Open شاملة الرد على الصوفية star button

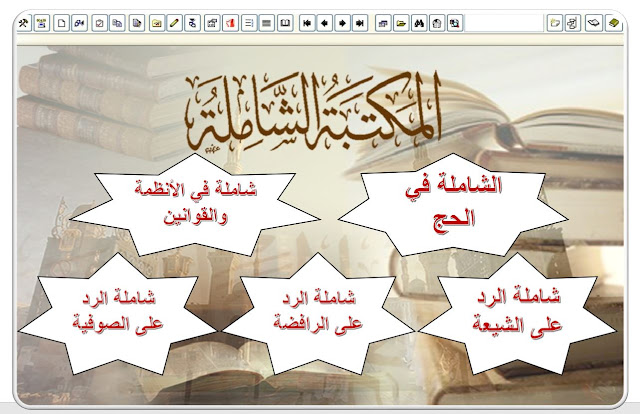pos(118,314)
